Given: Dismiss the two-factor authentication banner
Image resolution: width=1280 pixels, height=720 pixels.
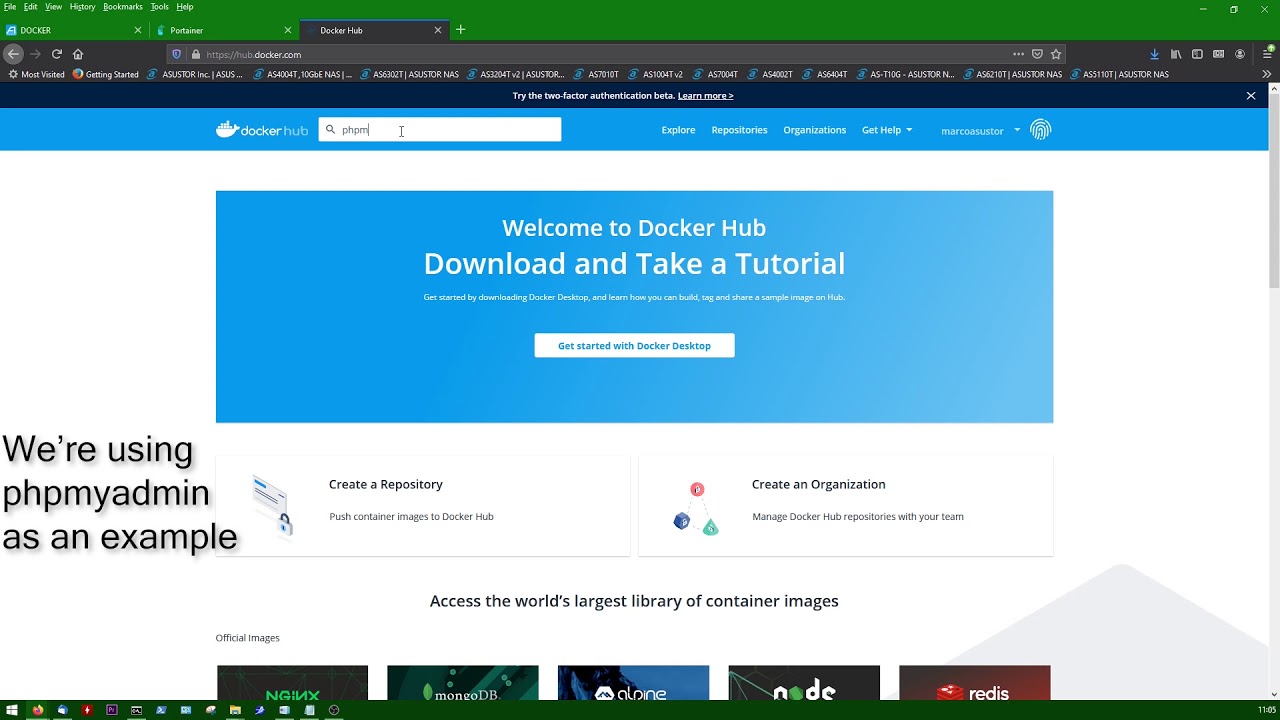Looking at the screenshot, I should [x=1250, y=96].
